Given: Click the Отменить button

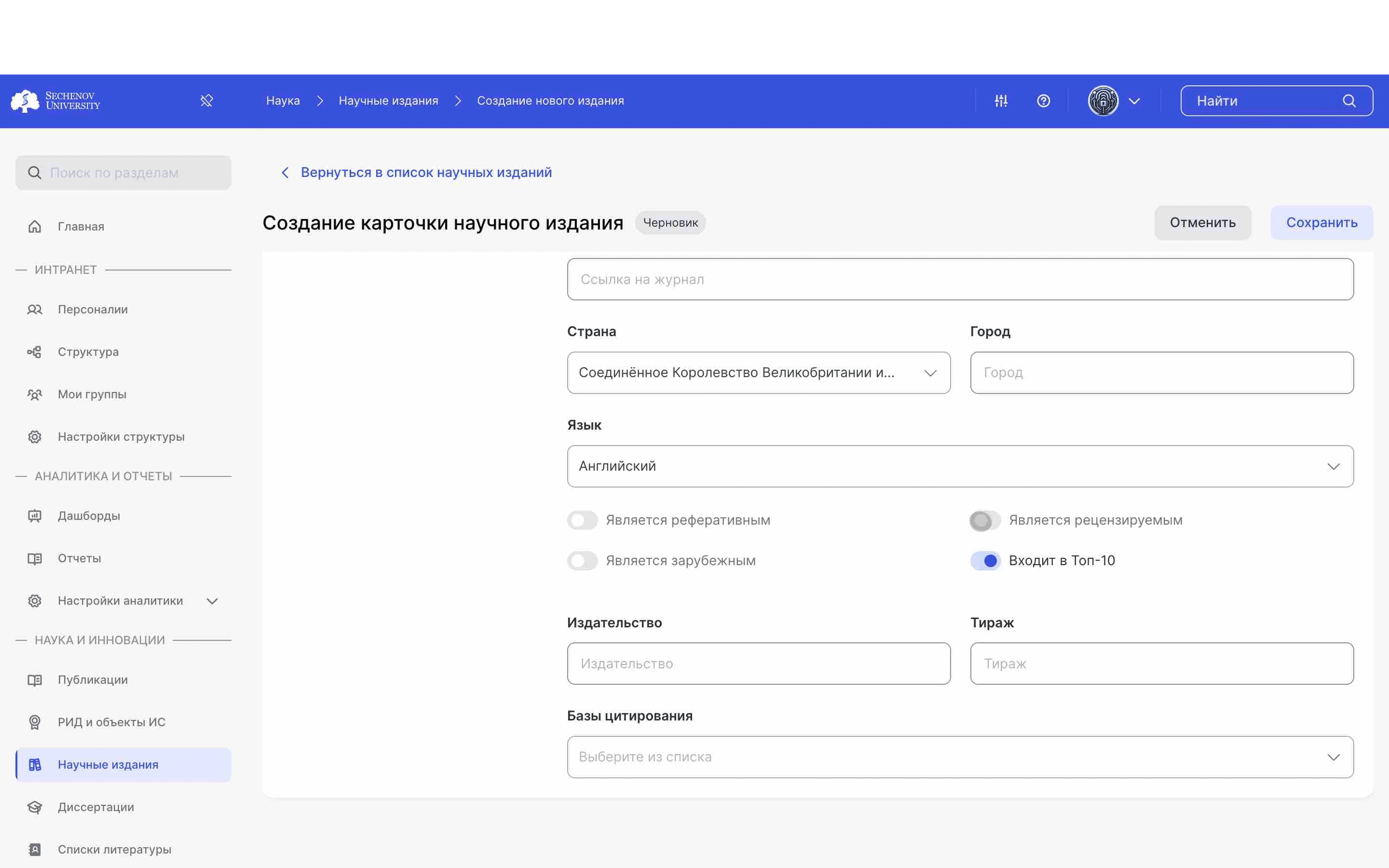Looking at the screenshot, I should point(1201,222).
